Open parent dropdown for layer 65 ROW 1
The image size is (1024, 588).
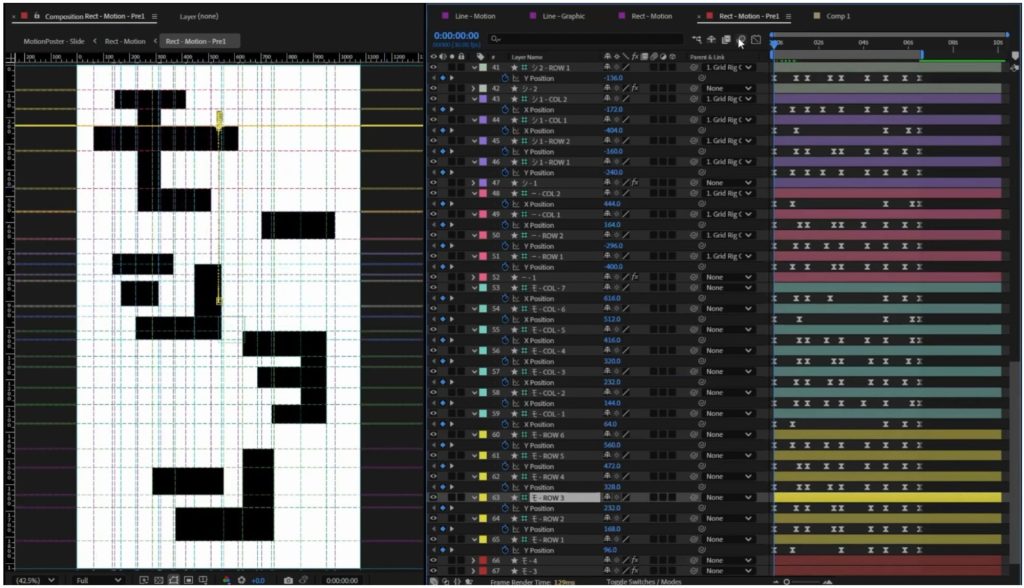pos(728,539)
